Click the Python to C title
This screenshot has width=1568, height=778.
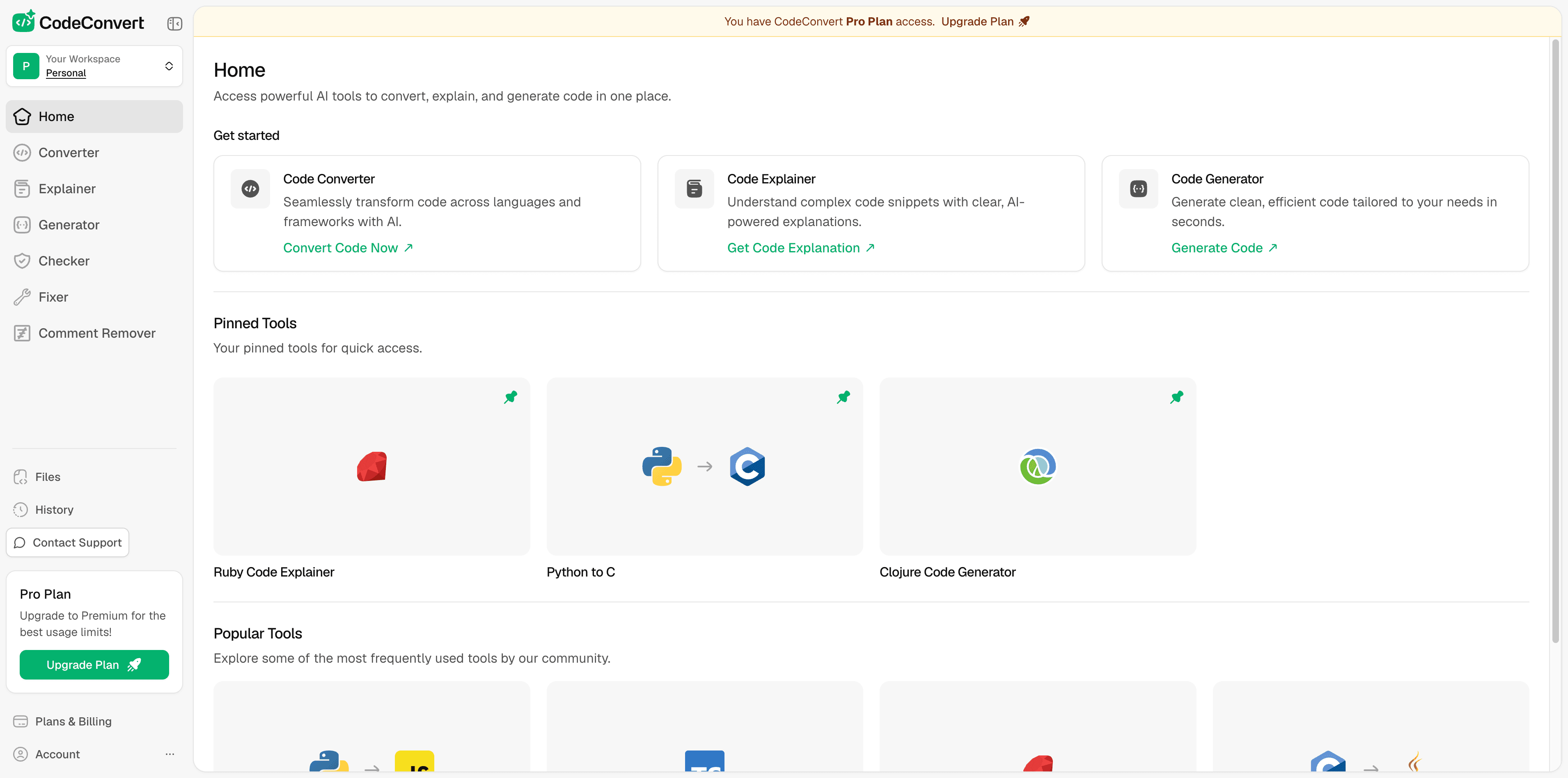pyautogui.click(x=581, y=572)
